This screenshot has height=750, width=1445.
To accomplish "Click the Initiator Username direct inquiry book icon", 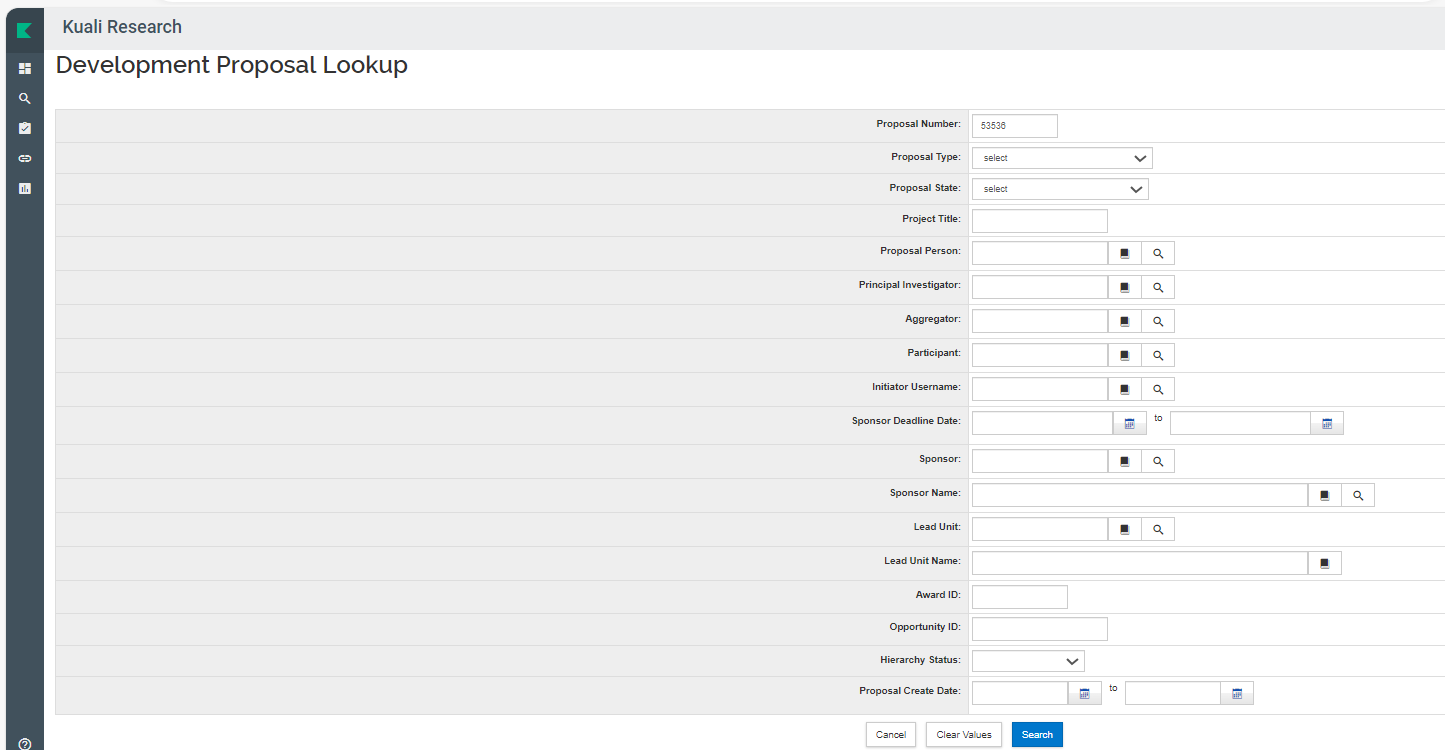I will [x=1125, y=390].
